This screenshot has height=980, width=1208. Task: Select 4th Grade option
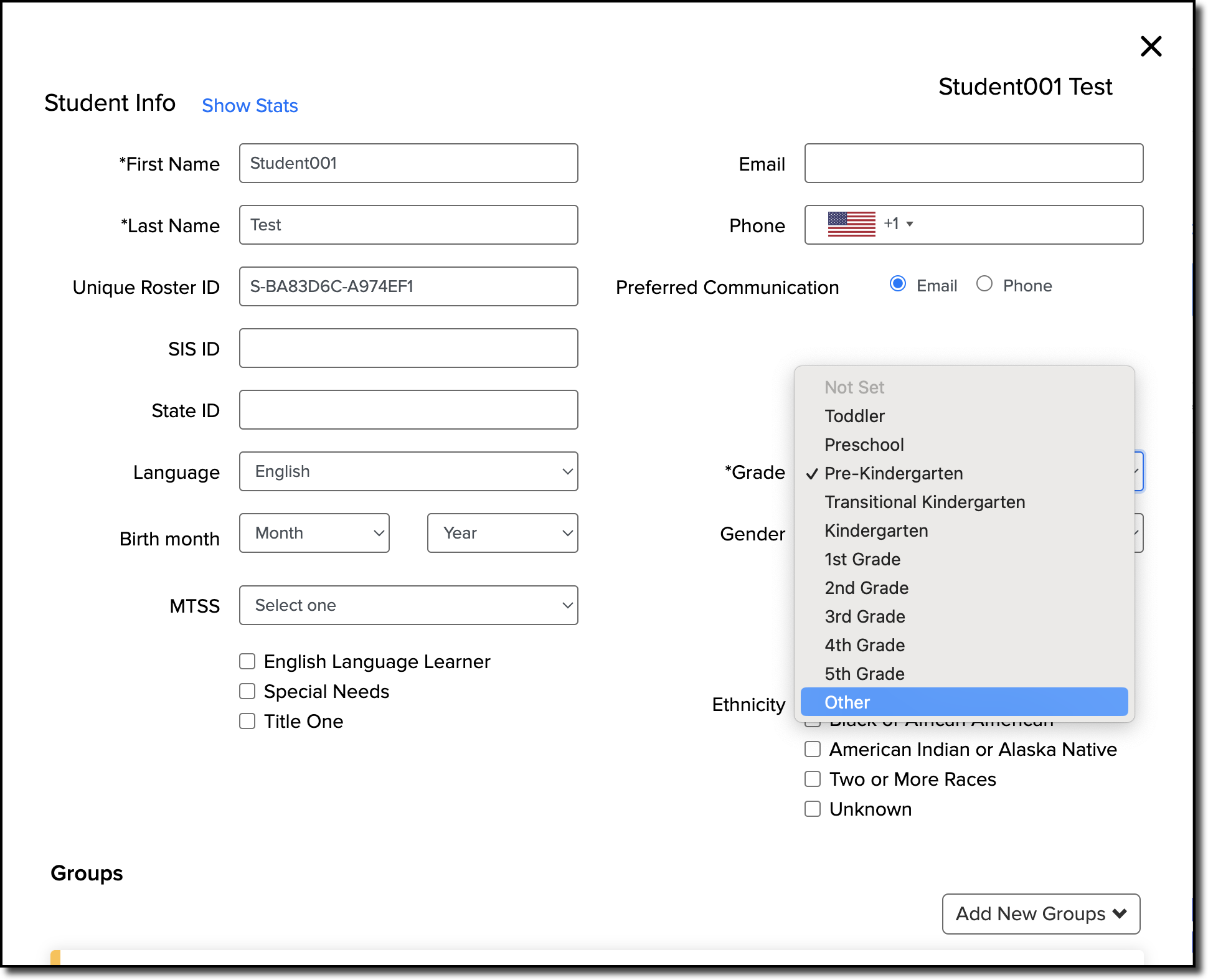click(965, 645)
